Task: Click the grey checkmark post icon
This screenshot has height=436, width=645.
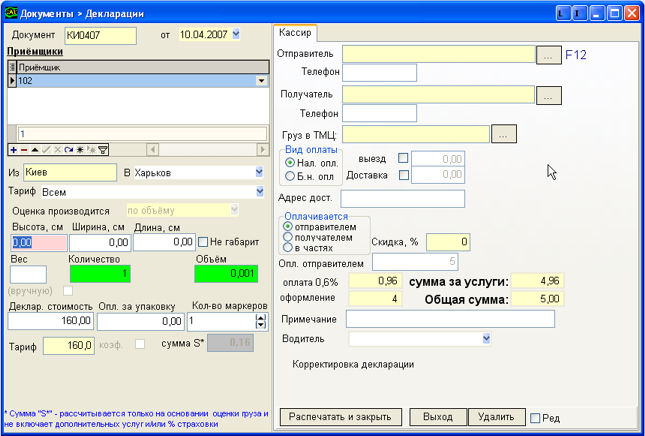Action: coord(46,150)
